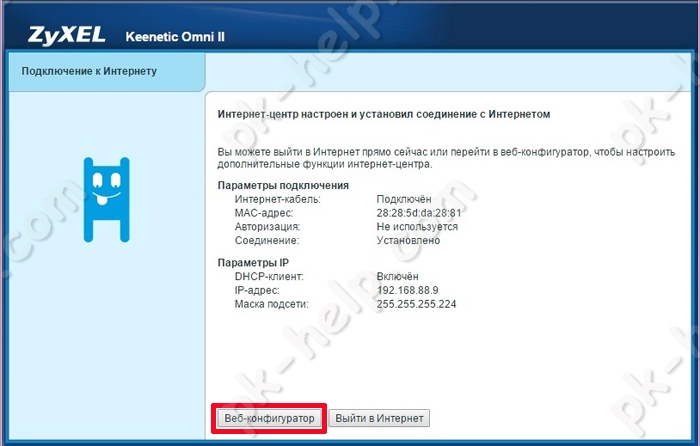Click the Установлено value
The width and height of the screenshot is (700, 446).
pos(408,241)
